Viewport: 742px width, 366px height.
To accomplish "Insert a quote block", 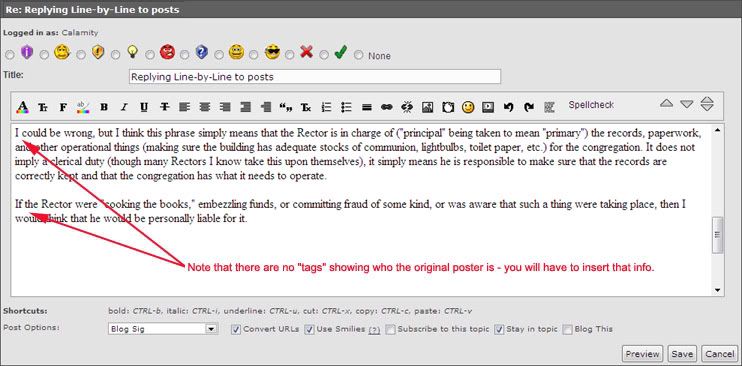I will [286, 107].
